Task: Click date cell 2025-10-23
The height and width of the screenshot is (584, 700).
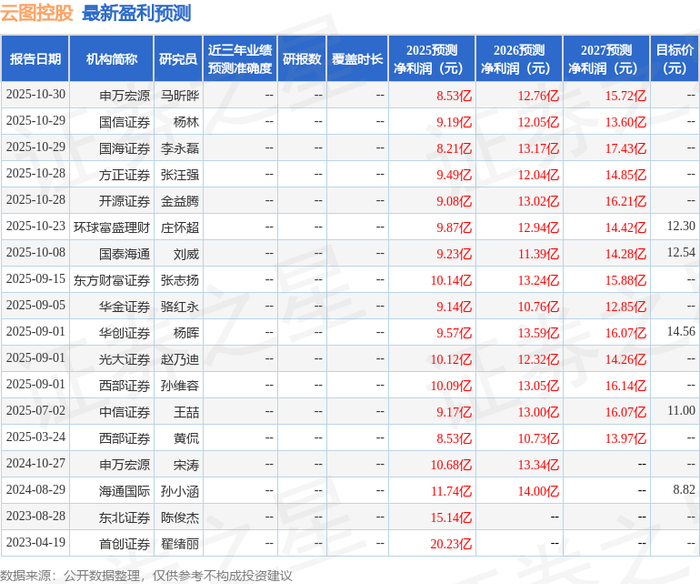Action: (36, 226)
